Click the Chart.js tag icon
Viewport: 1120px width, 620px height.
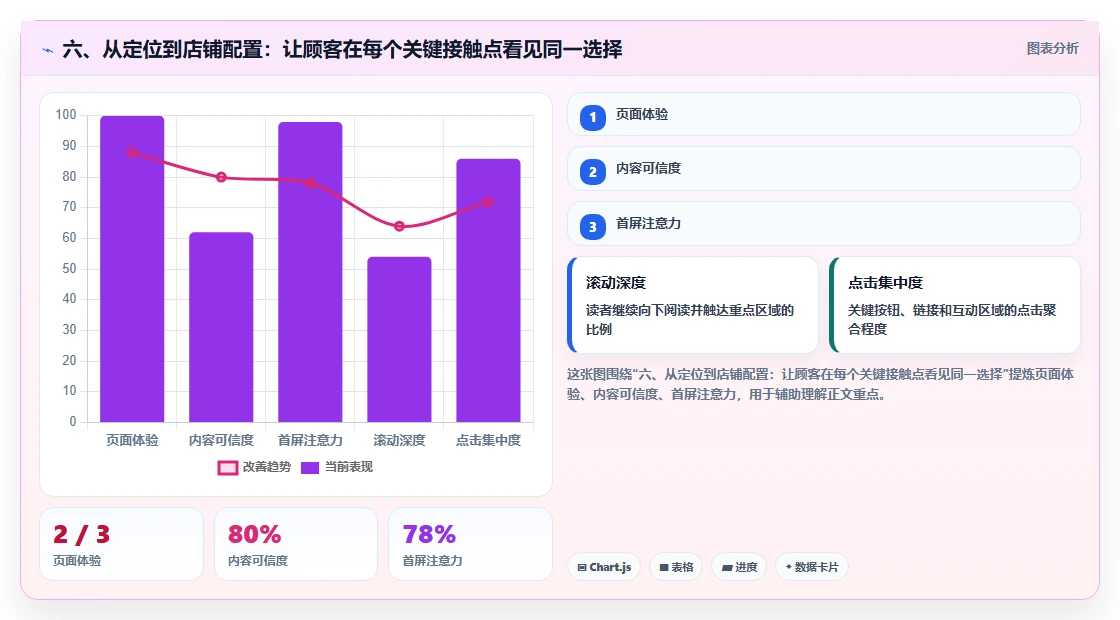pos(582,567)
